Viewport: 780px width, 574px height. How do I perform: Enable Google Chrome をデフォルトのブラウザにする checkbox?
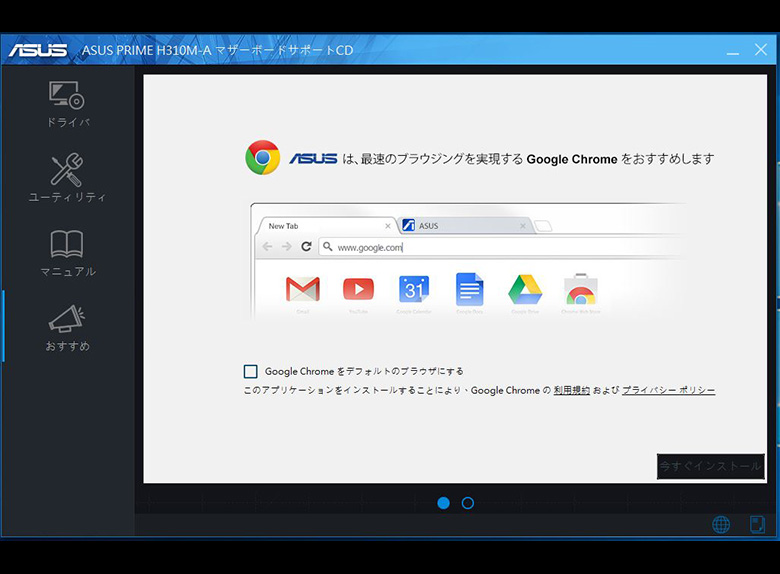251,371
